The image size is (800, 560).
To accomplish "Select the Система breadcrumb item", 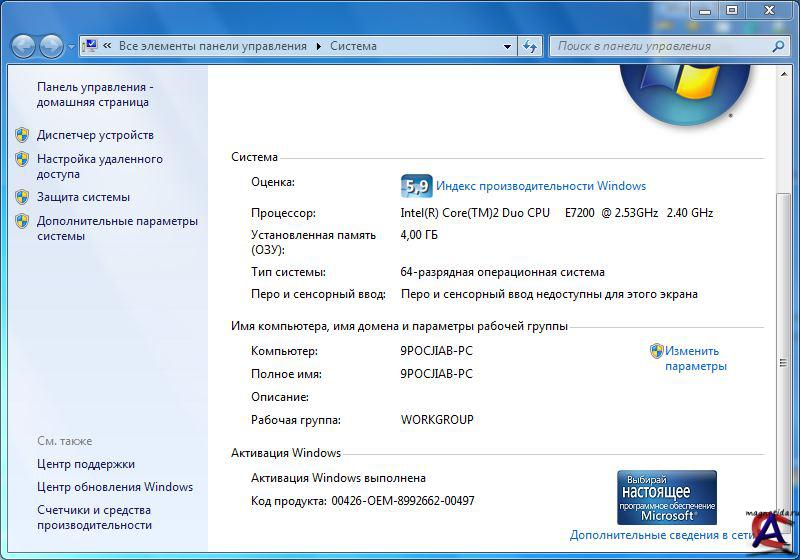I will pyautogui.click(x=353, y=46).
